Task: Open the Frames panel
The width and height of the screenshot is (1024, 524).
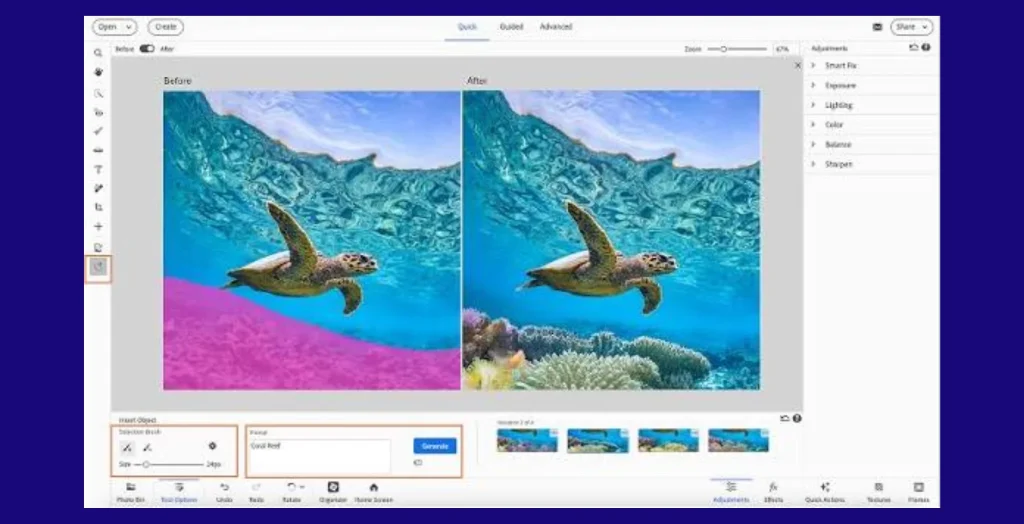Action: (x=919, y=492)
